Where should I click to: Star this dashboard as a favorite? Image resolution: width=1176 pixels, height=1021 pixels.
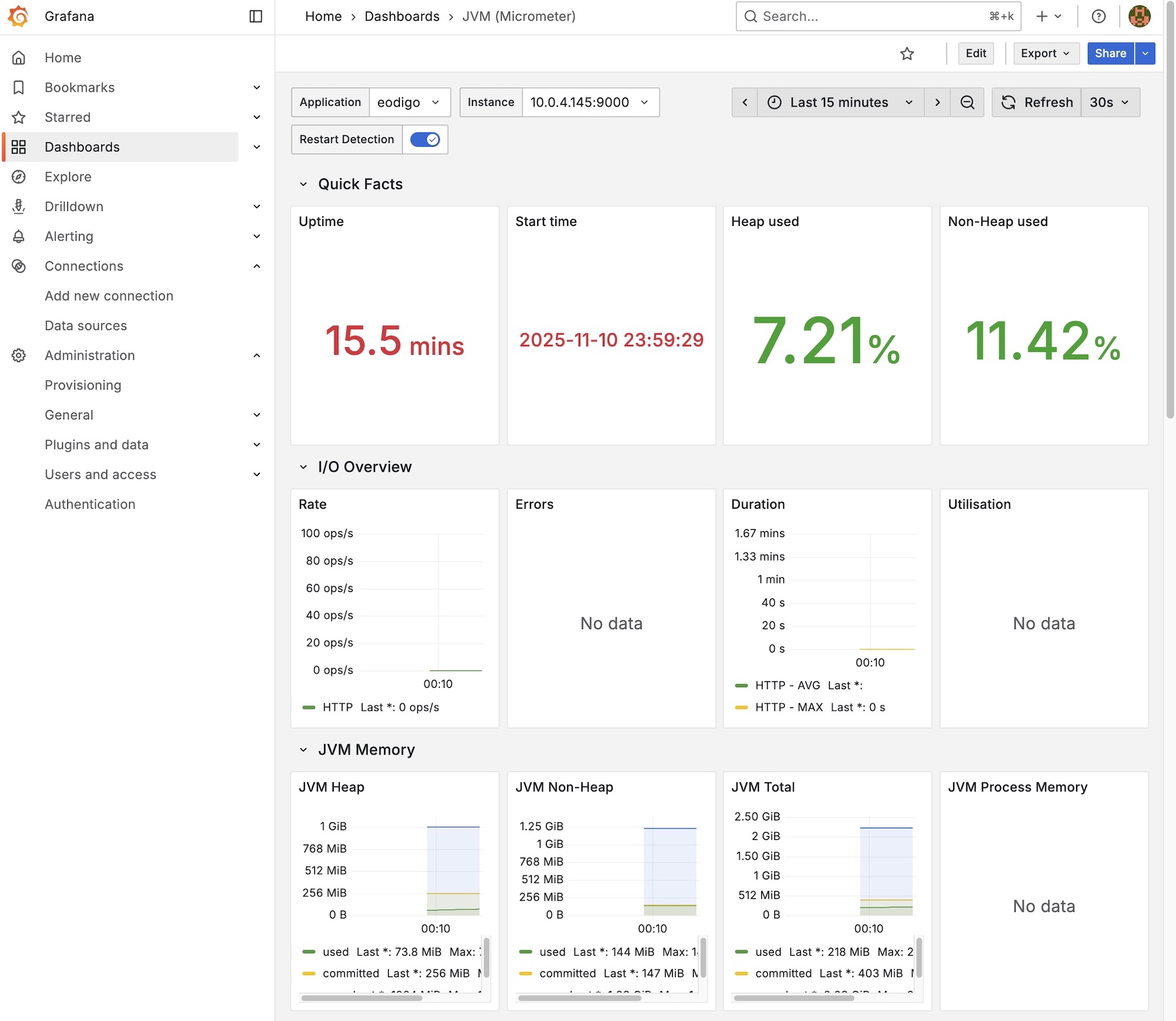(907, 54)
